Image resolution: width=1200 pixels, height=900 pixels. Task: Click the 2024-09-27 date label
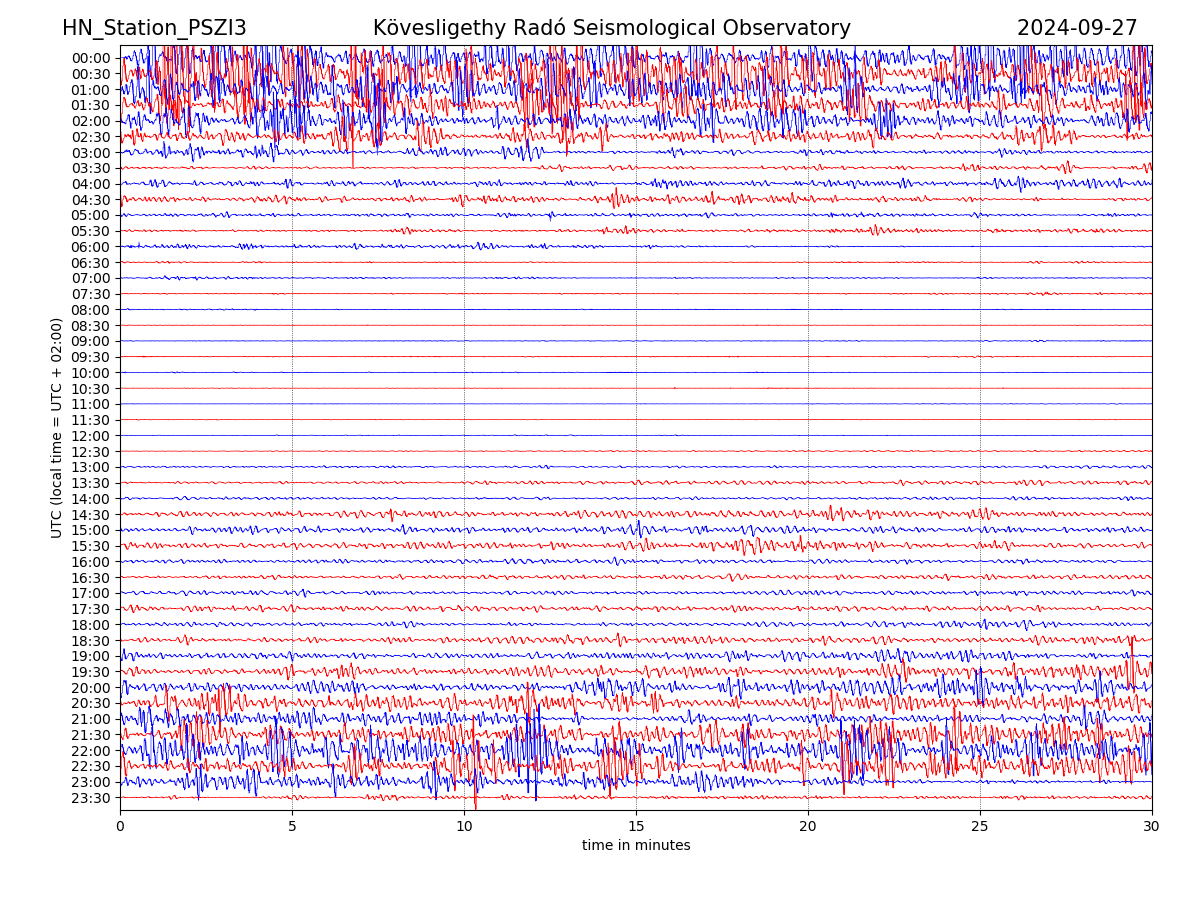1076,28
